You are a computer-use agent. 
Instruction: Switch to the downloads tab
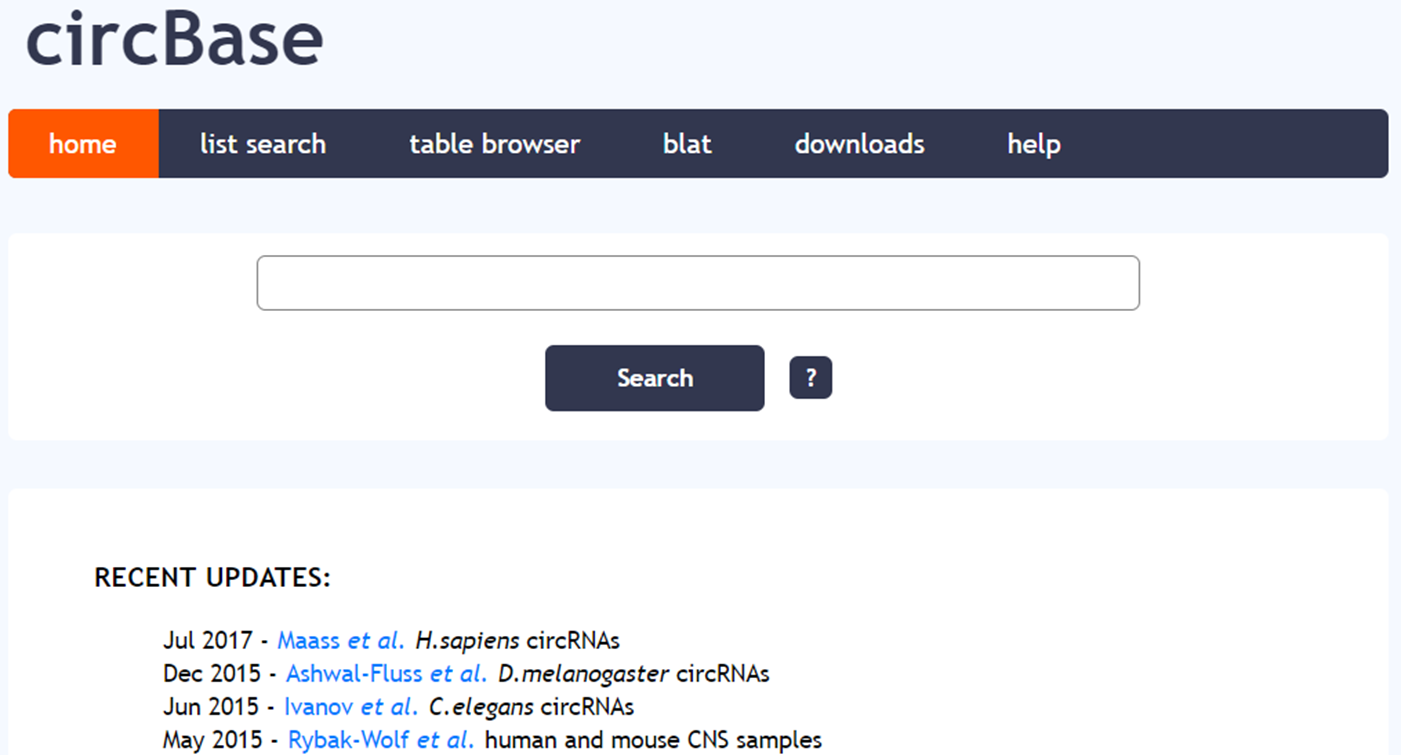860,144
